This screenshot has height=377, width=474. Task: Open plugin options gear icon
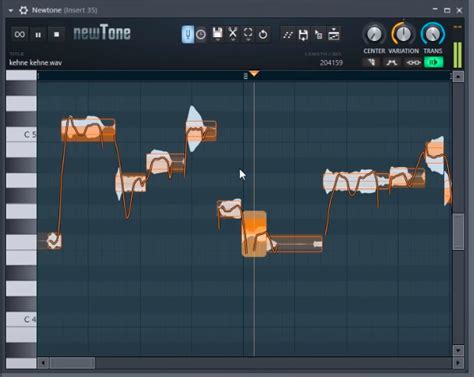(23, 10)
